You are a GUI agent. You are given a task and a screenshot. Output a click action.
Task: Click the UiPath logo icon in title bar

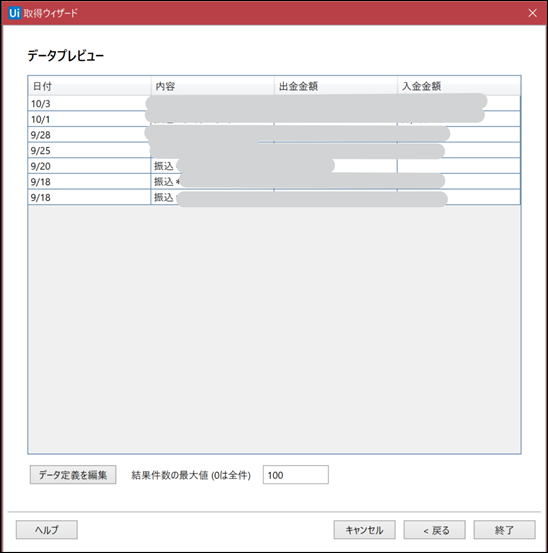(14, 13)
